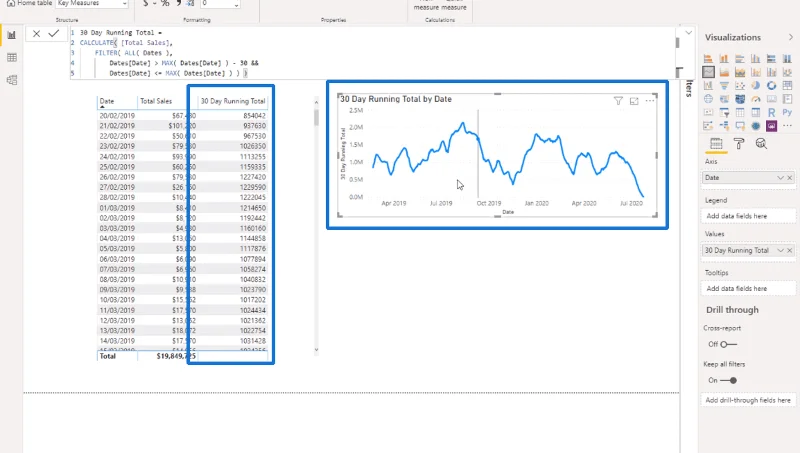Select the line chart visual
This screenshot has height=453, width=800.
[x=708, y=72]
